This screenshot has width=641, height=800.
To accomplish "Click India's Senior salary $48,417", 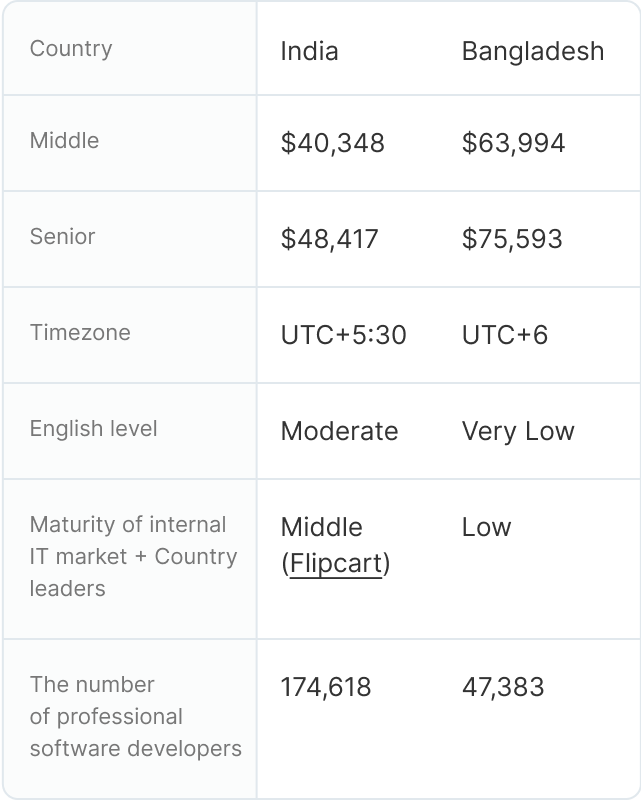I will (x=330, y=239).
